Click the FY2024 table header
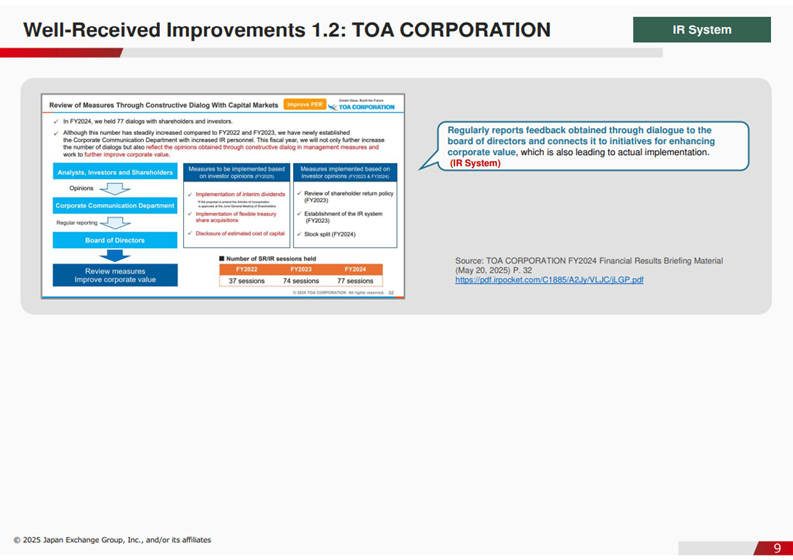The height and width of the screenshot is (560, 793). click(x=355, y=269)
